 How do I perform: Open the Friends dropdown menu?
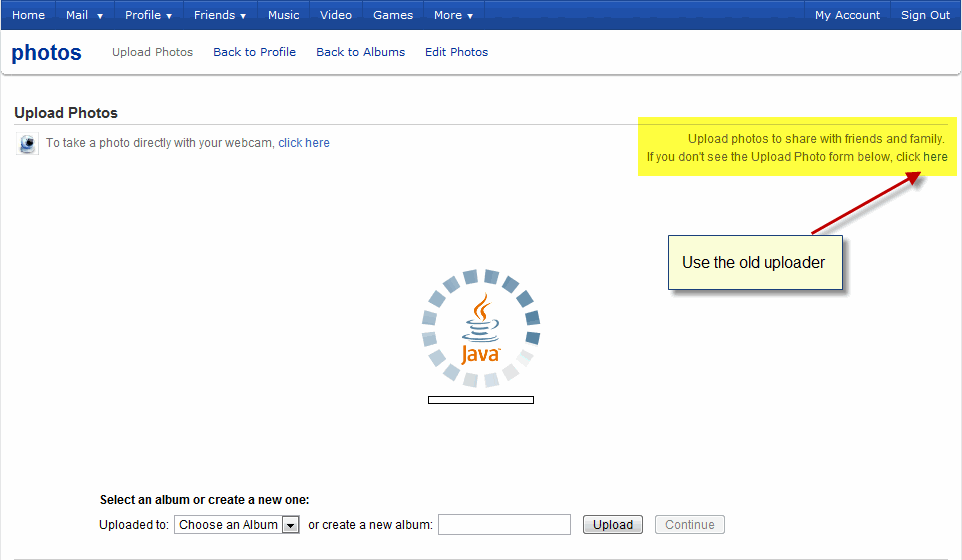click(220, 15)
